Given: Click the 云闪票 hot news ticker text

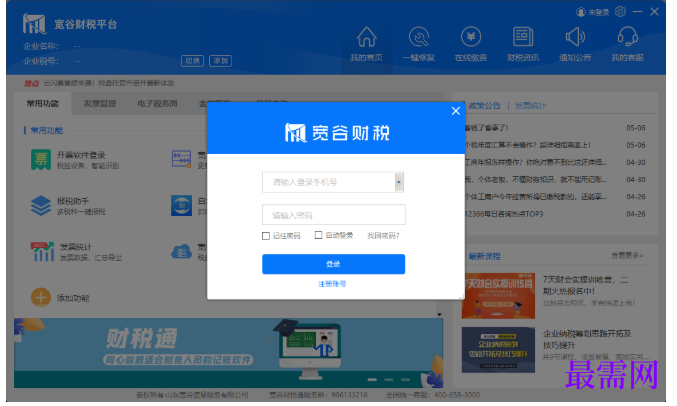Looking at the screenshot, I should (x=108, y=83).
